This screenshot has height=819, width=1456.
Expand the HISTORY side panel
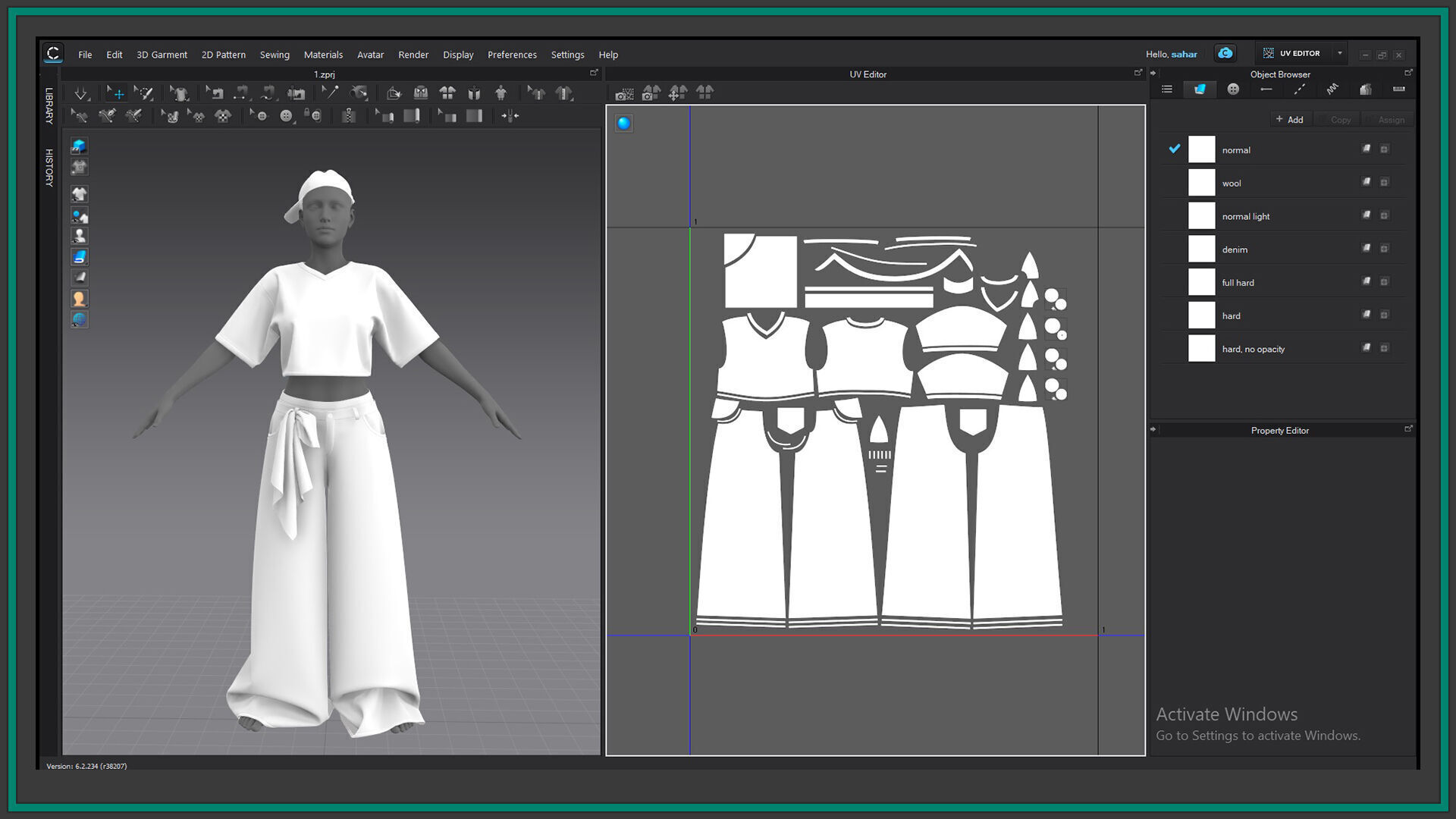click(x=49, y=168)
